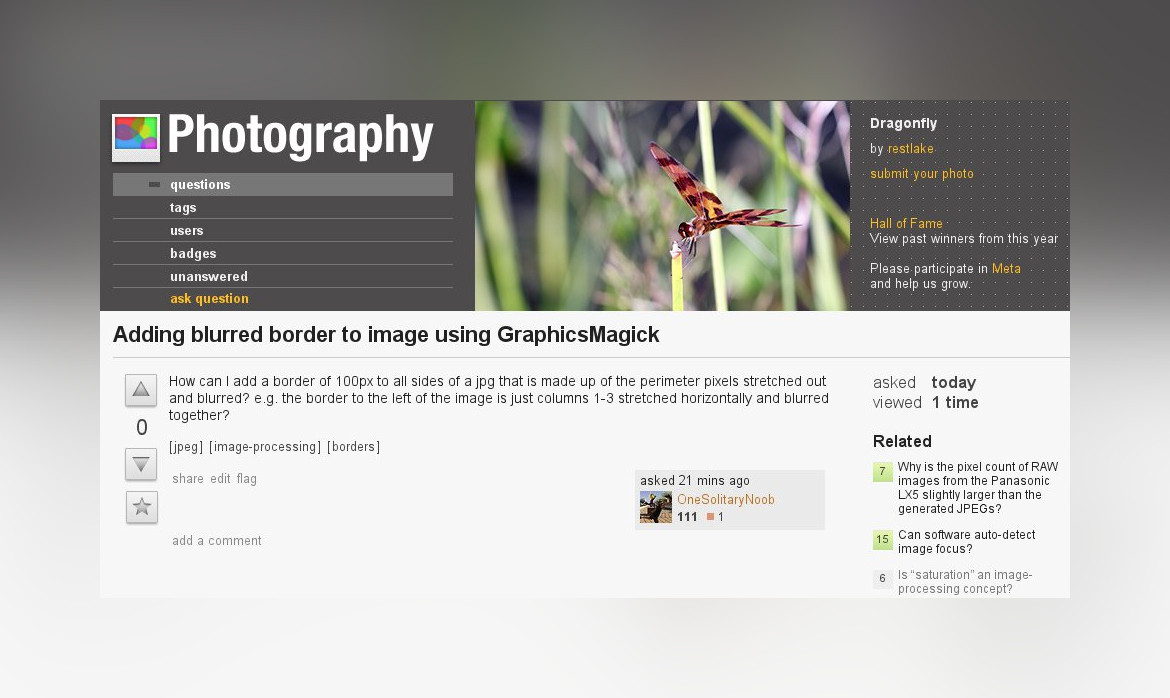The width and height of the screenshot is (1170, 698).
Task: Open the Photography site title
Action: (x=300, y=136)
